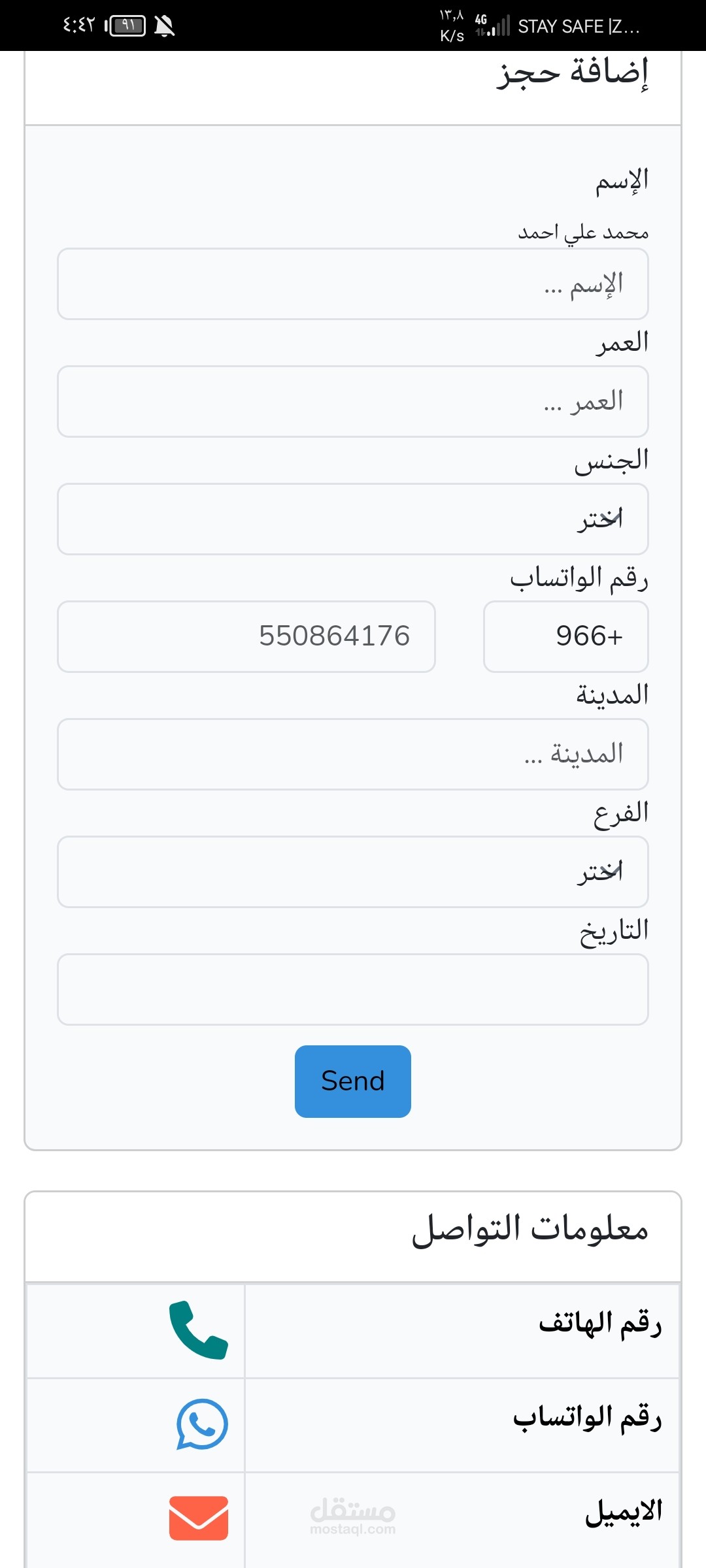Viewport: 706px width, 1568px height.
Task: Open the branch (الفرع) dropdown
Action: pyautogui.click(x=353, y=872)
